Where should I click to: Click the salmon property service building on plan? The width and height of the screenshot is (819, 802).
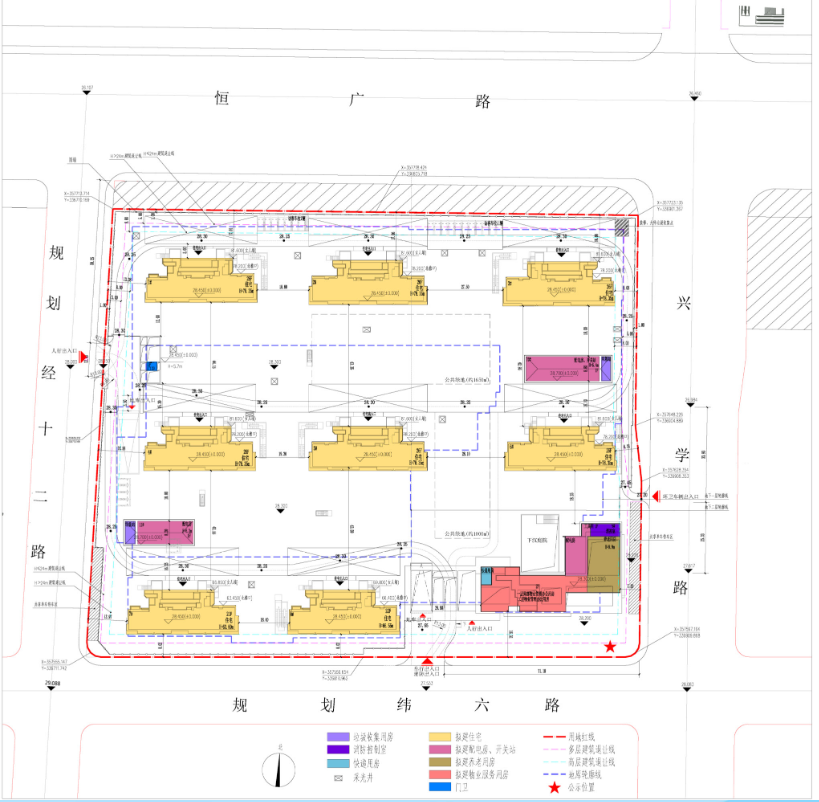520,592
